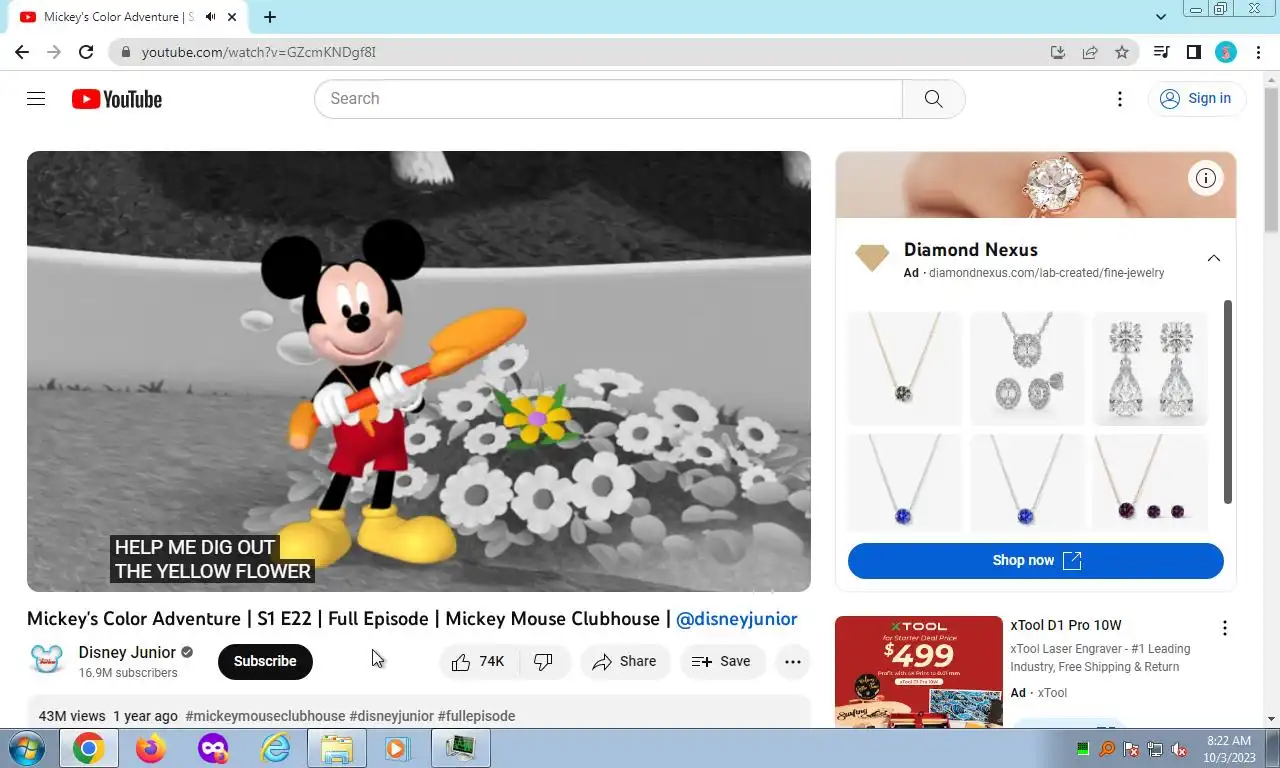Image resolution: width=1280 pixels, height=768 pixels.
Task: Open Firefox from the taskbar
Action: pyautogui.click(x=151, y=748)
